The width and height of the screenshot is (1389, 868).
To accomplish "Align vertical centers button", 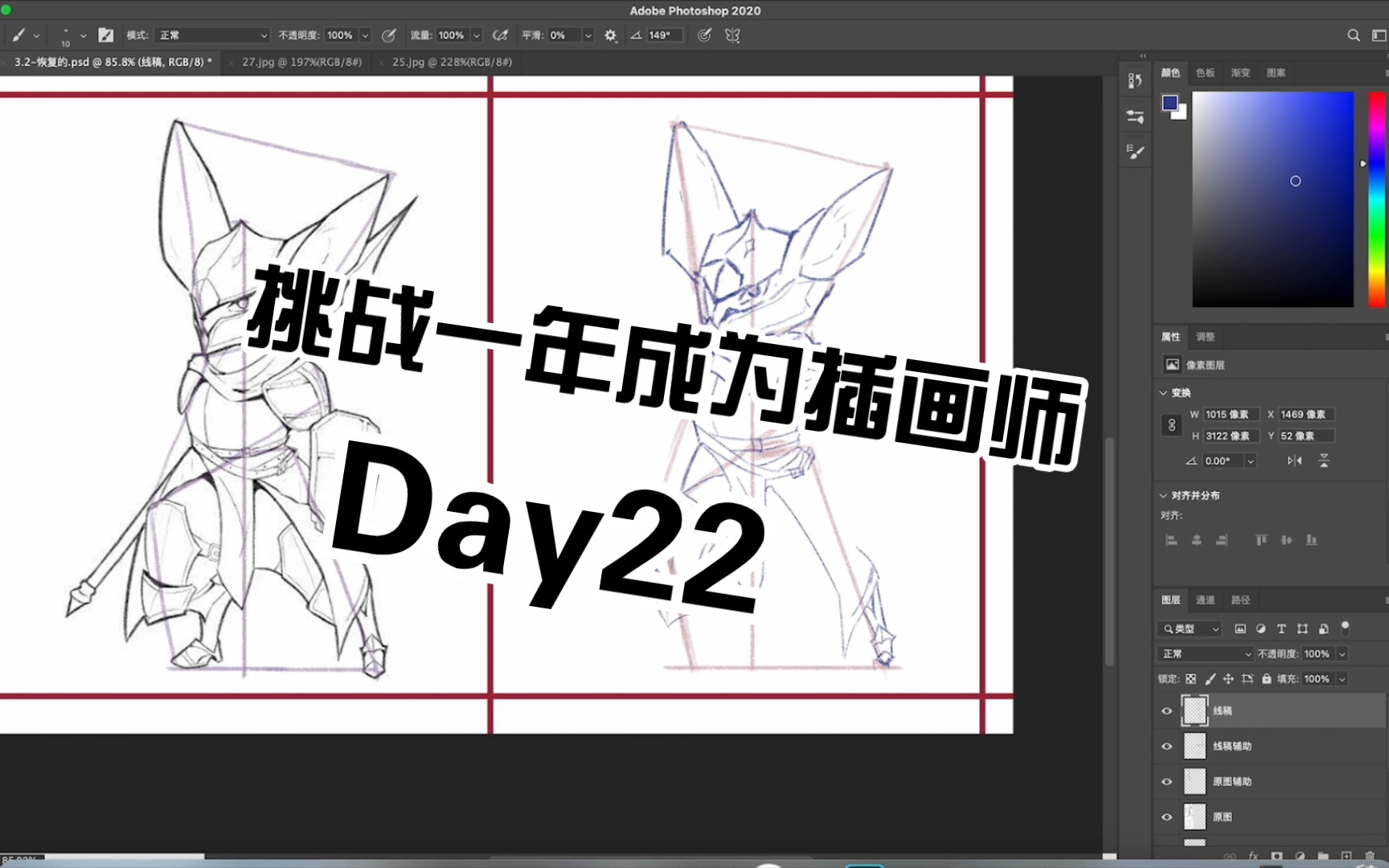I will [x=1286, y=540].
